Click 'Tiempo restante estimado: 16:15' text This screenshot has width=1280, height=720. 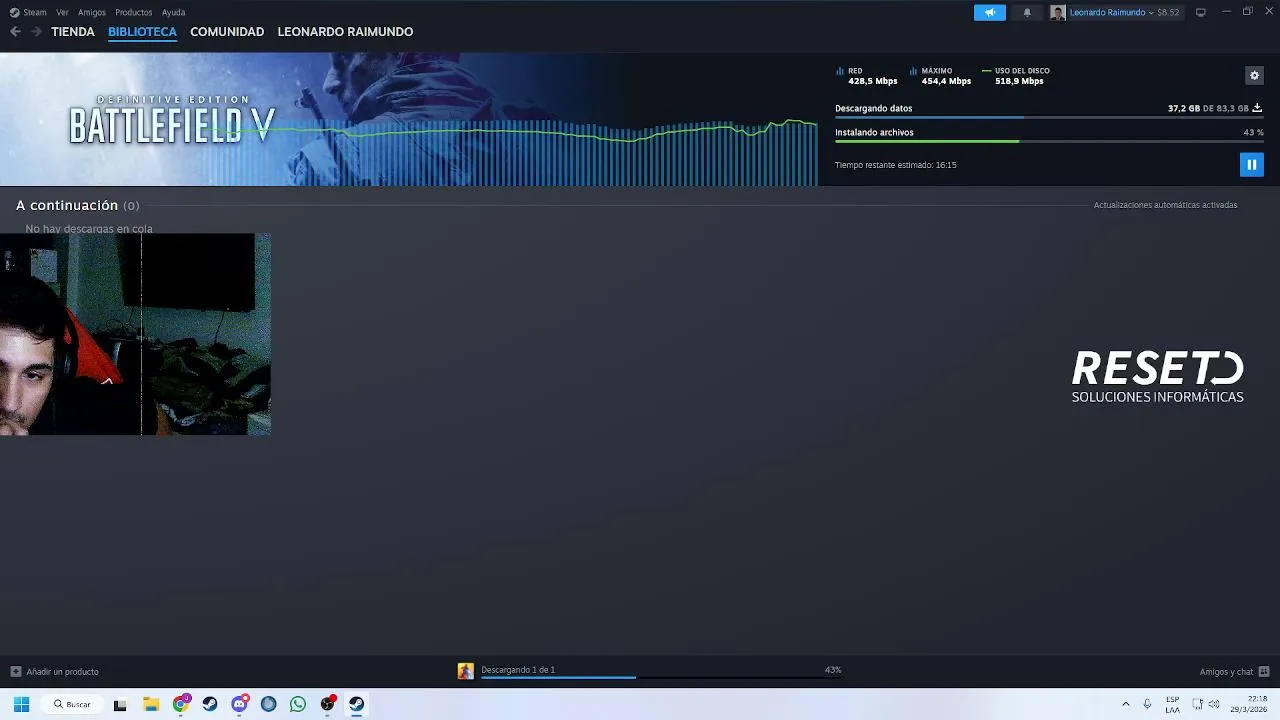896,165
